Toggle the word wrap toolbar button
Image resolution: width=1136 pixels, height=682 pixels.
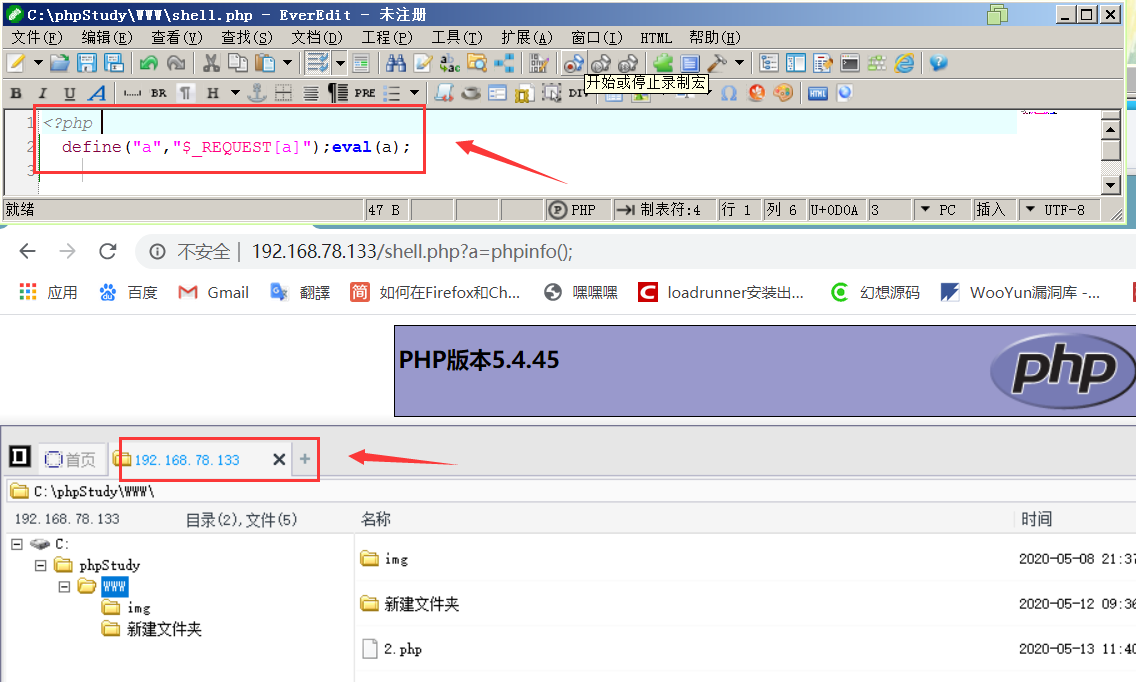pos(317,64)
